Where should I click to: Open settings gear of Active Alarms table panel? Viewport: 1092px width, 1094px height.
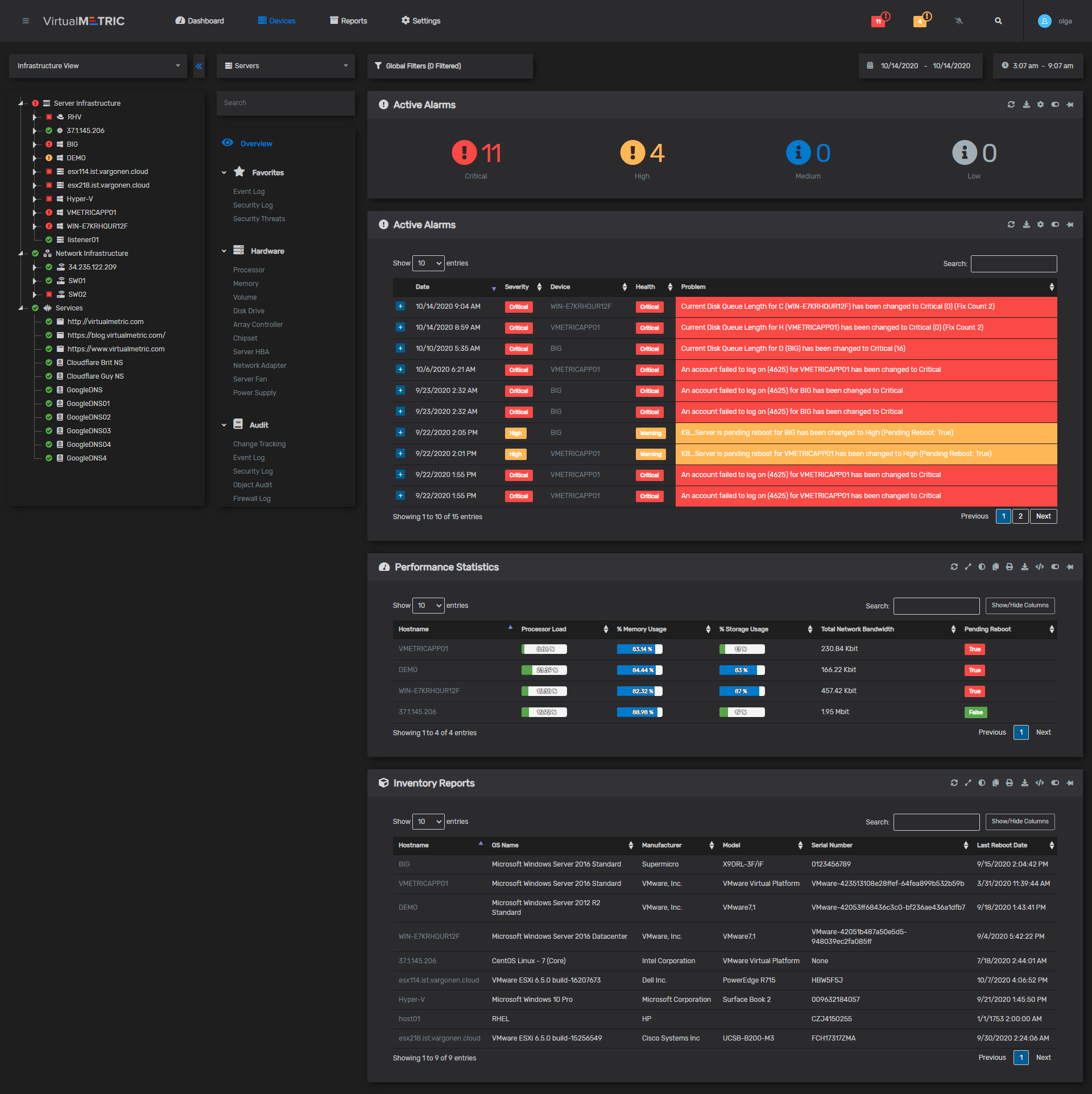[1040, 225]
